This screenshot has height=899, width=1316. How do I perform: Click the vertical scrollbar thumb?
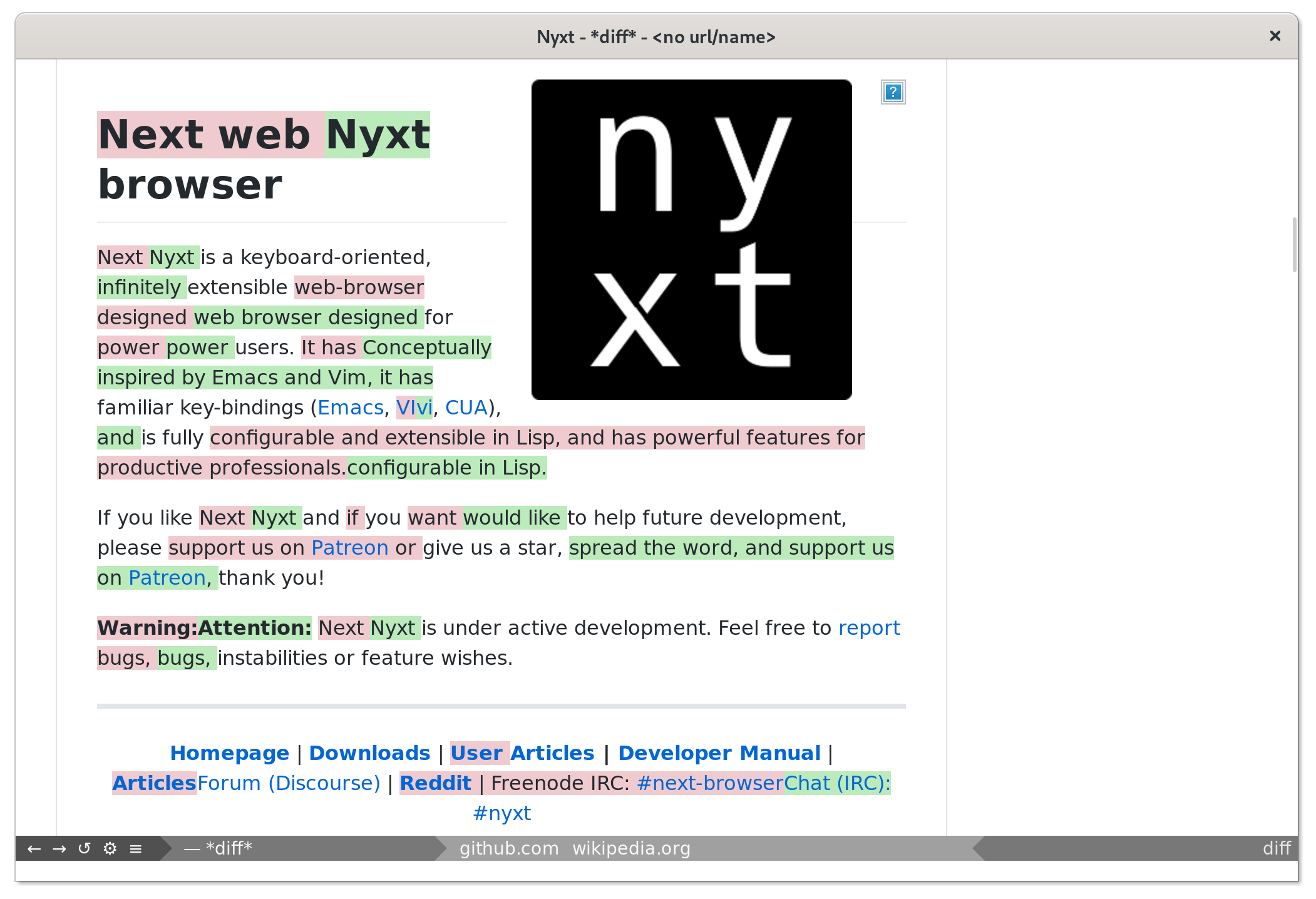pos(1294,244)
